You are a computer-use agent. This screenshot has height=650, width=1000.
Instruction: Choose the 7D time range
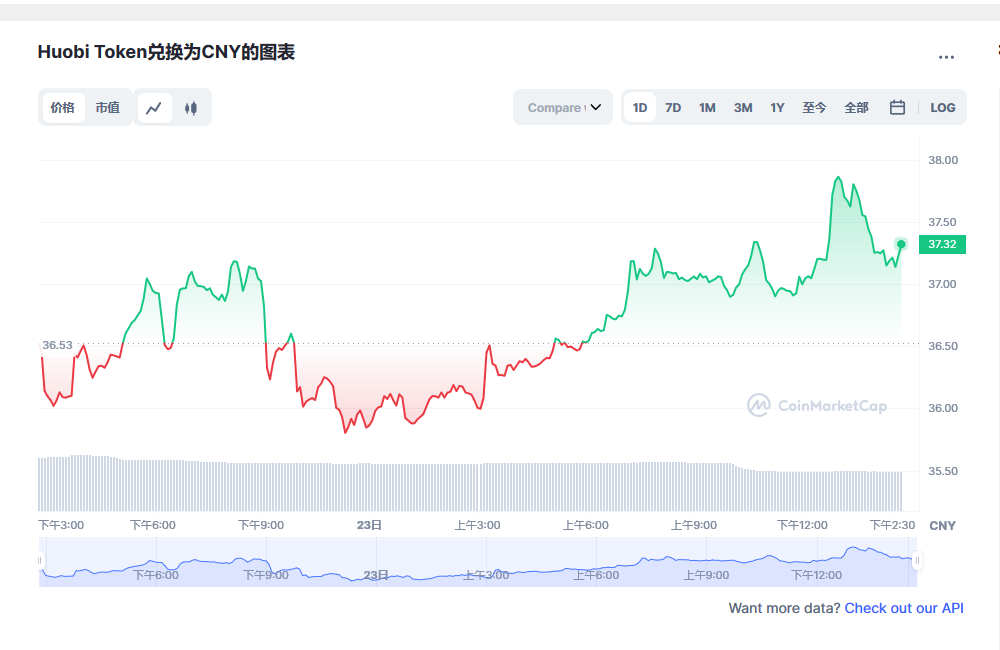pyautogui.click(x=673, y=107)
